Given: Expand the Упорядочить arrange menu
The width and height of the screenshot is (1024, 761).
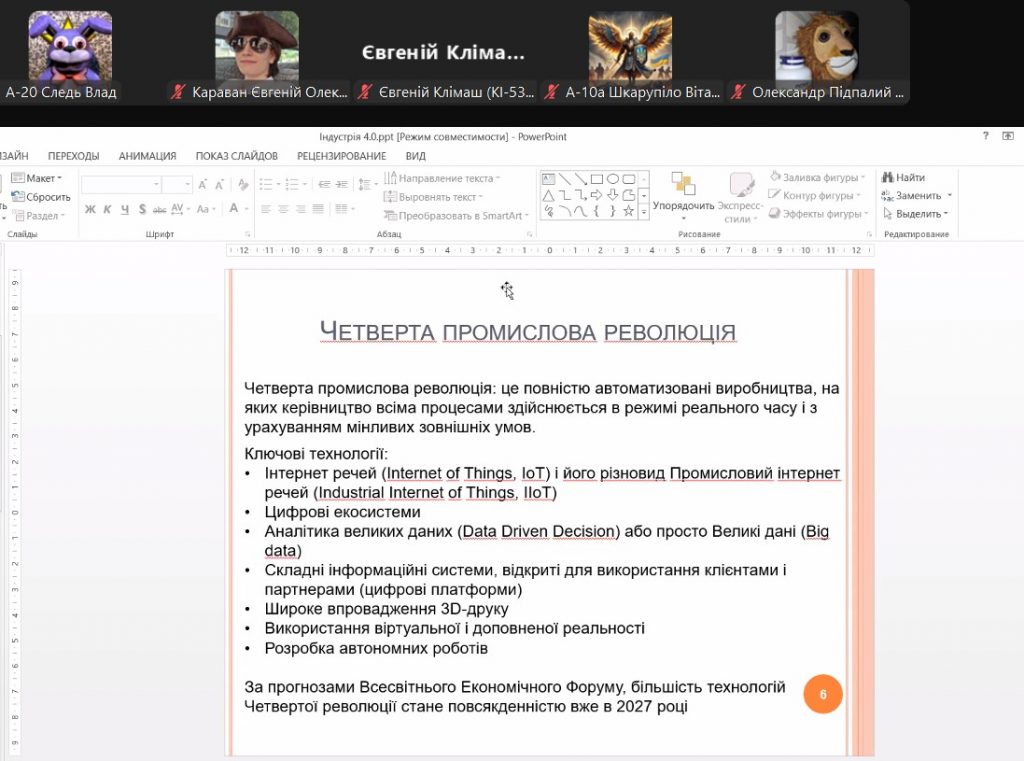Looking at the screenshot, I should pyautogui.click(x=683, y=196).
